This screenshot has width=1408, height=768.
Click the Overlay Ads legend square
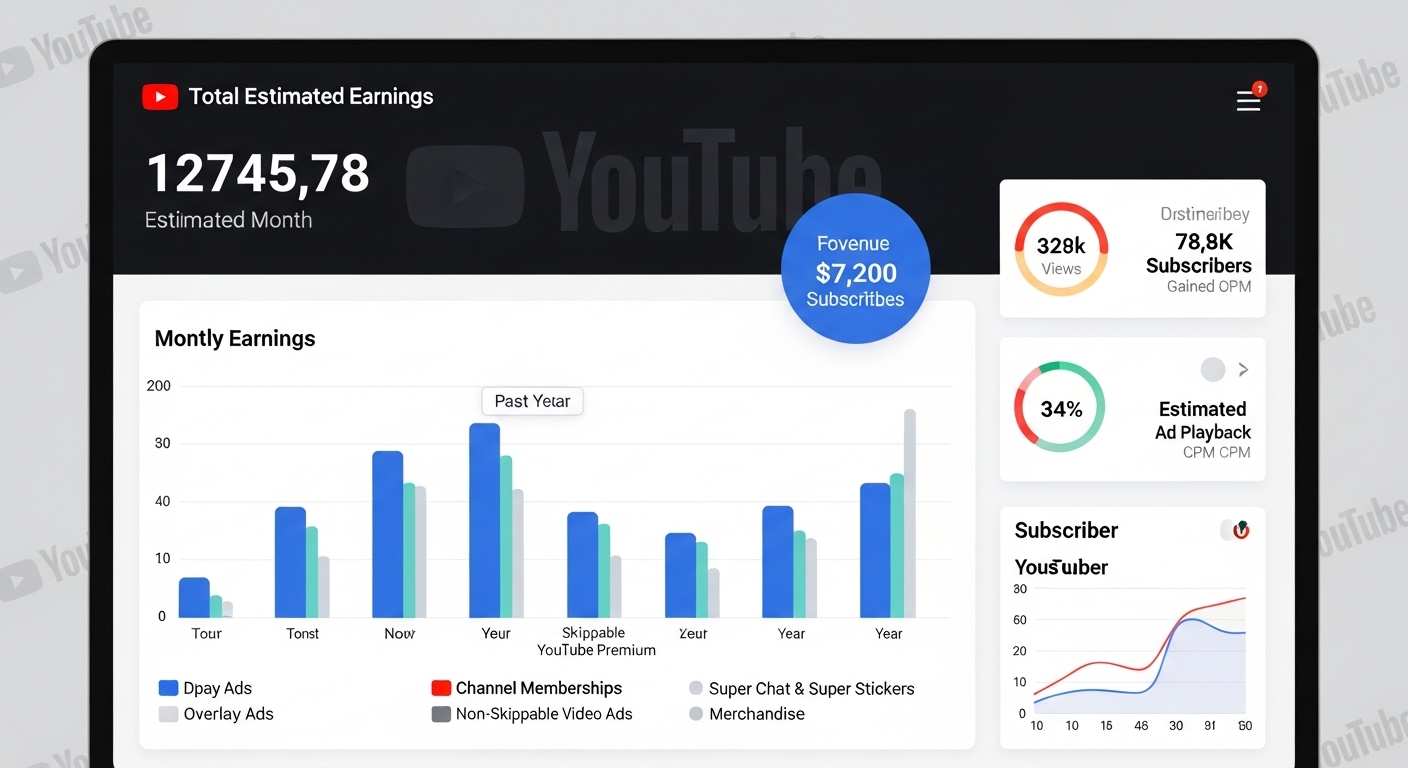pyautogui.click(x=169, y=714)
